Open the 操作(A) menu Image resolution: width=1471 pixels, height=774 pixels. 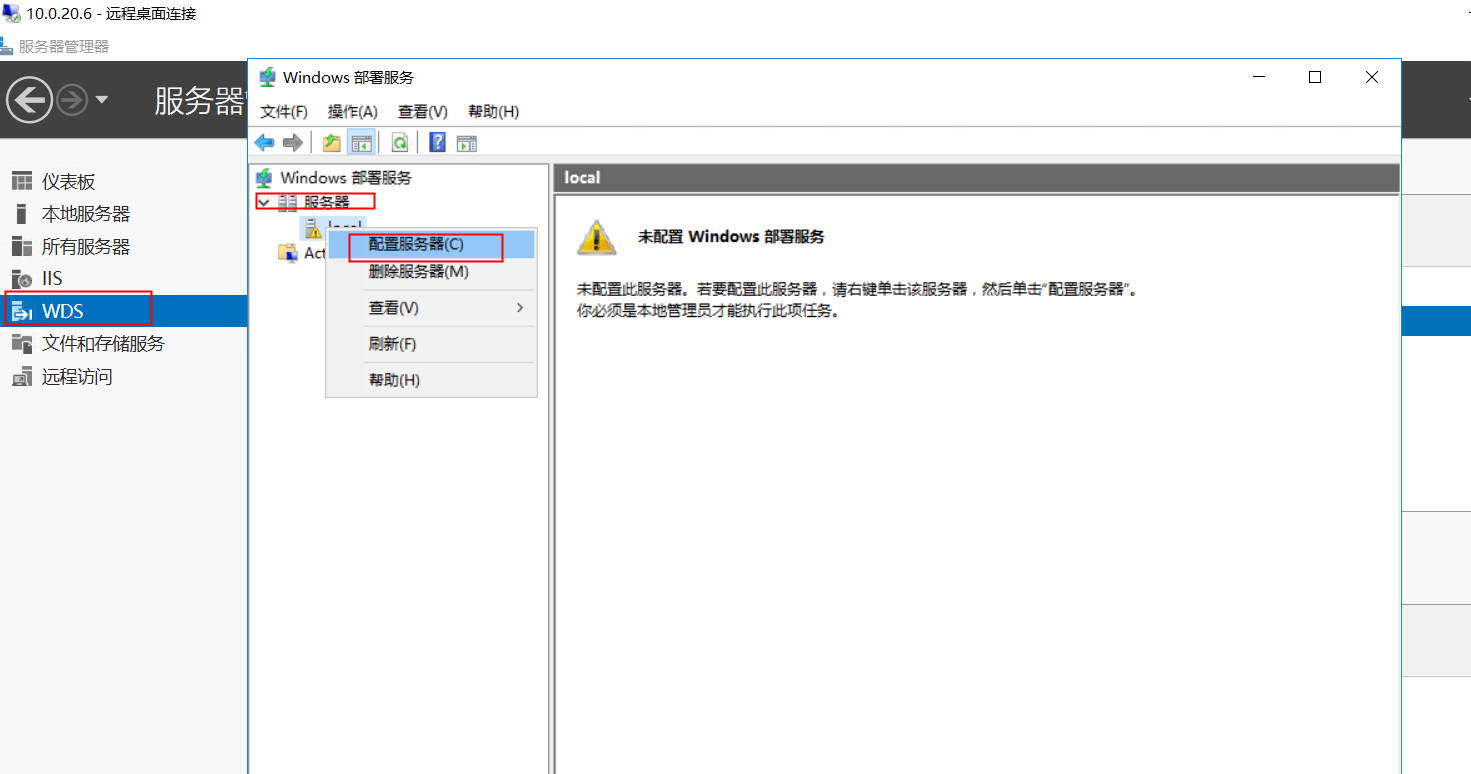pos(353,112)
